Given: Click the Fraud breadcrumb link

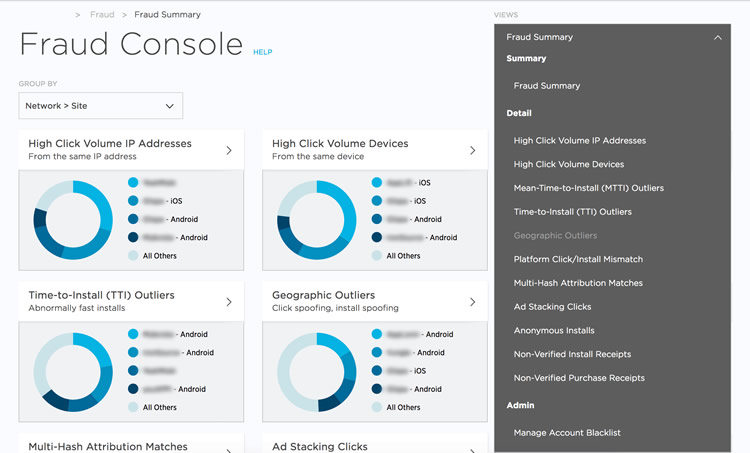Looking at the screenshot, I should (x=102, y=15).
